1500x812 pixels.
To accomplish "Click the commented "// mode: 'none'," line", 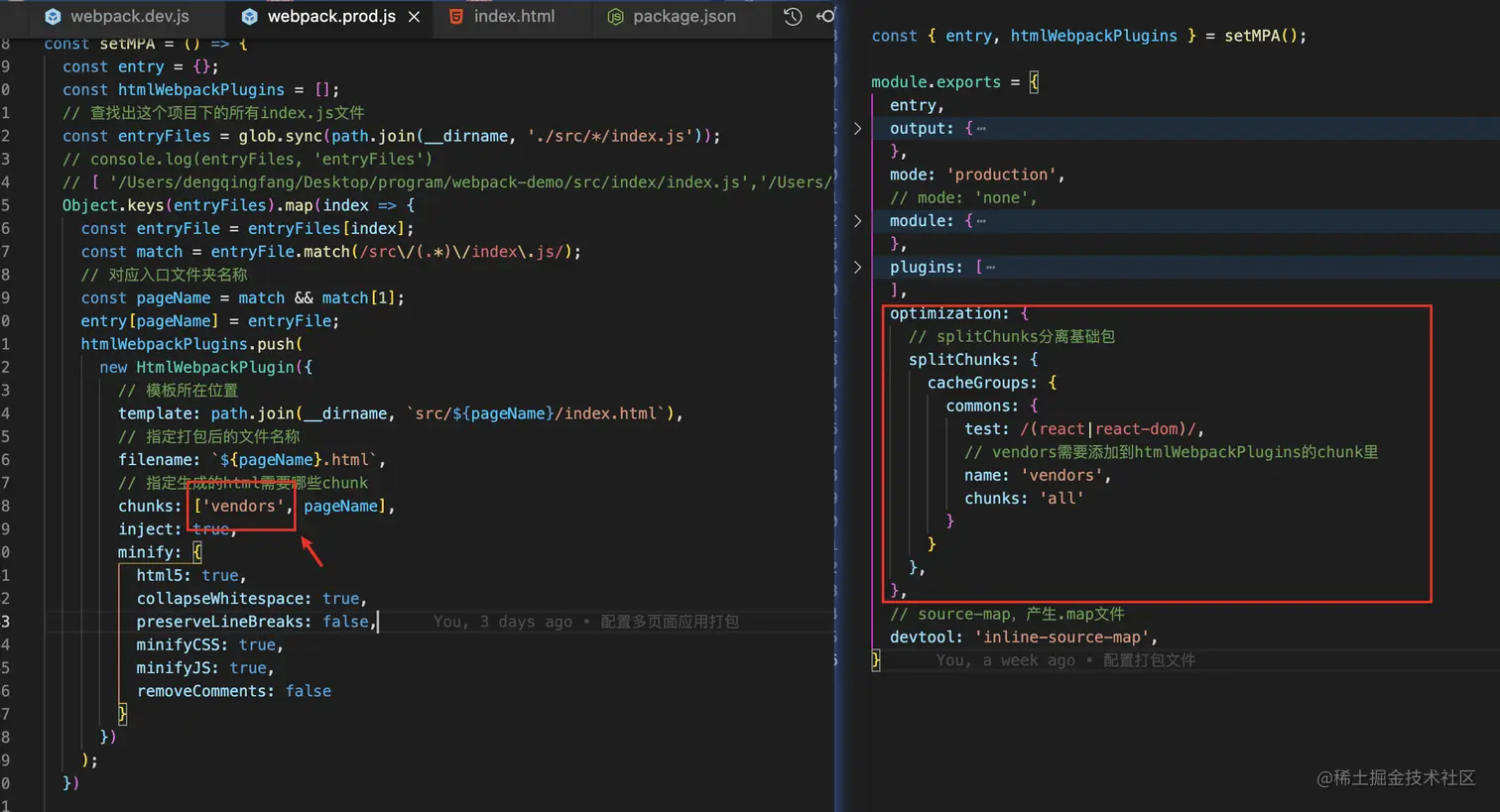I will (x=963, y=197).
